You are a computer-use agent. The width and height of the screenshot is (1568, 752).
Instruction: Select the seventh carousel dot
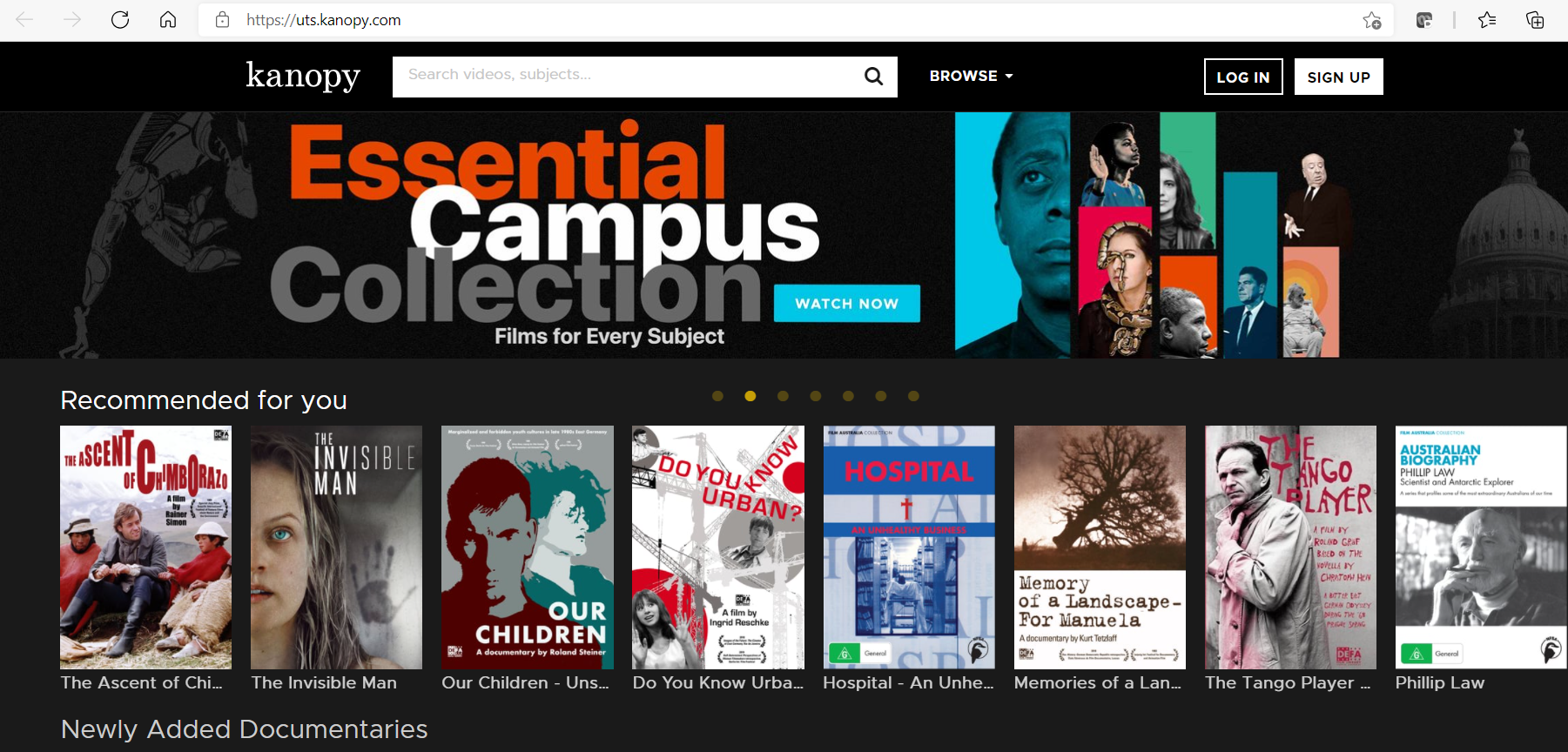tap(913, 396)
